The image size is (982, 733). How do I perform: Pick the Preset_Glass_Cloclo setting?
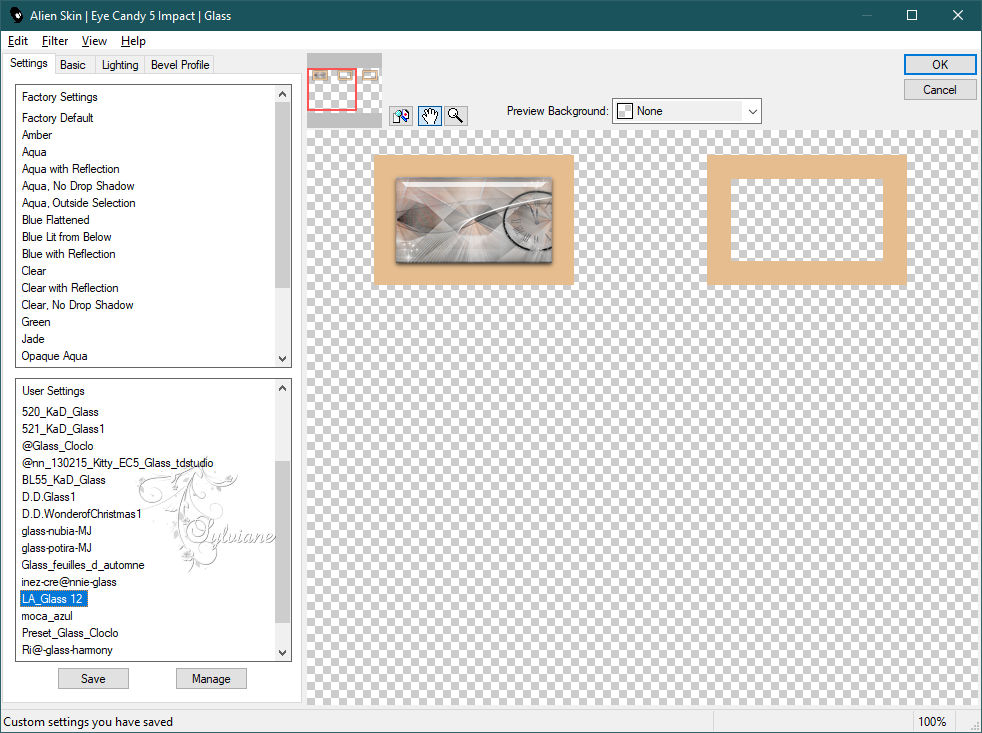point(70,633)
